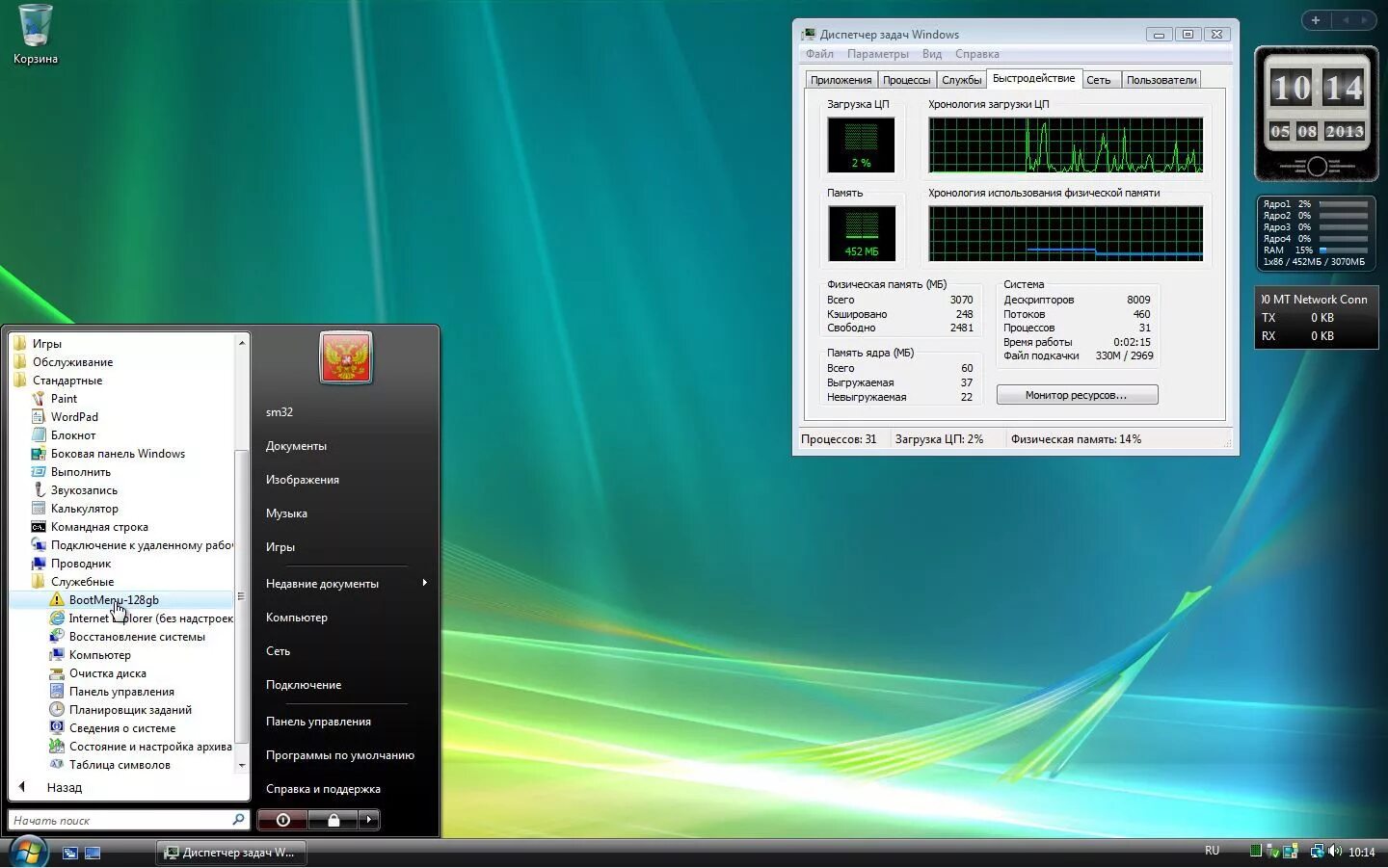The width and height of the screenshot is (1388, 868).
Task: Click Назад to return to the Start menu
Action: [x=64, y=787]
